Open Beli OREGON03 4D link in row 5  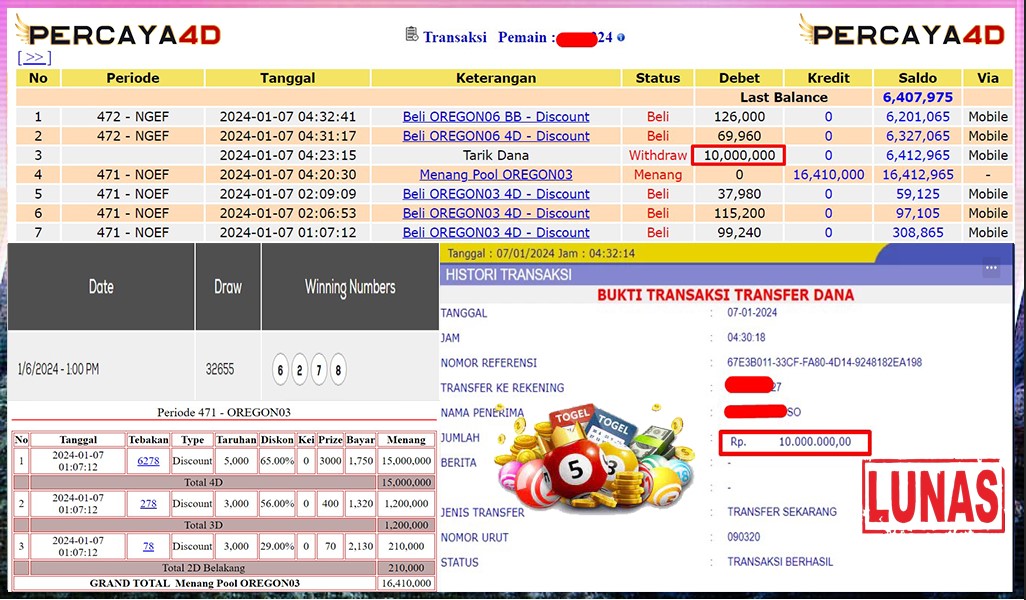496,194
